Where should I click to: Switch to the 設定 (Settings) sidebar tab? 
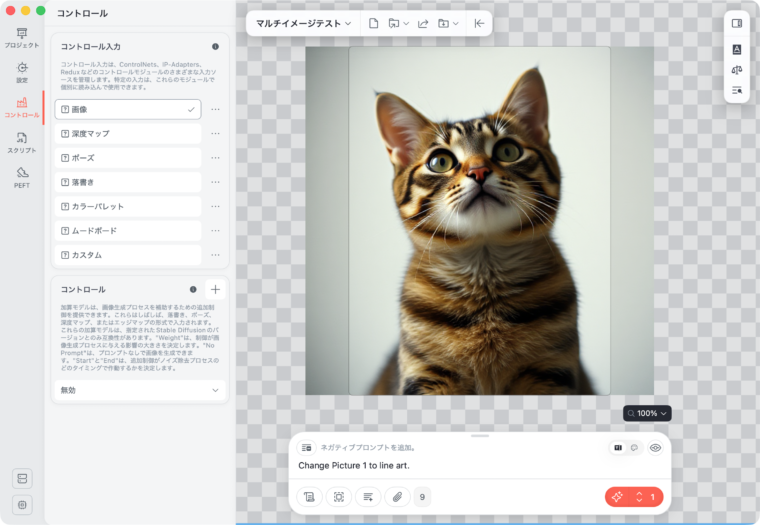coord(21,72)
